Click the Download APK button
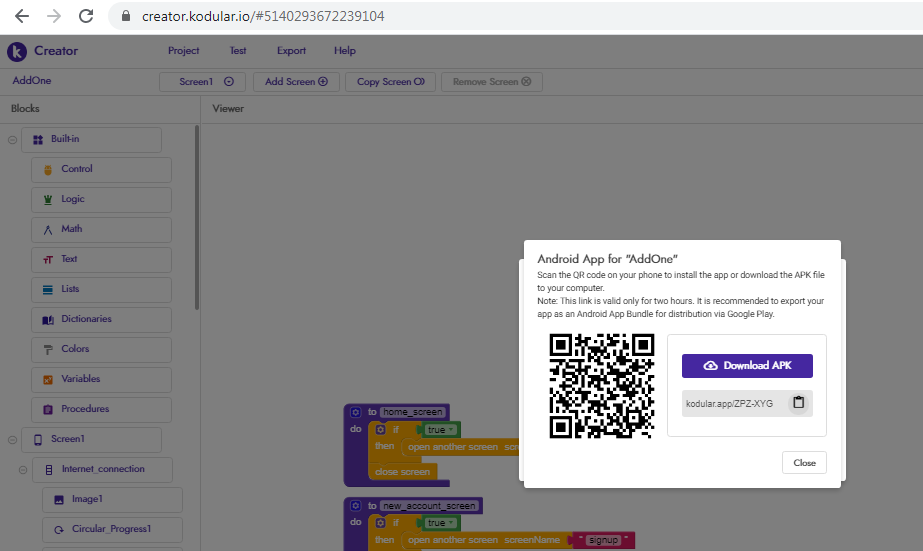Screen dimensions: 923x551 (x=747, y=366)
